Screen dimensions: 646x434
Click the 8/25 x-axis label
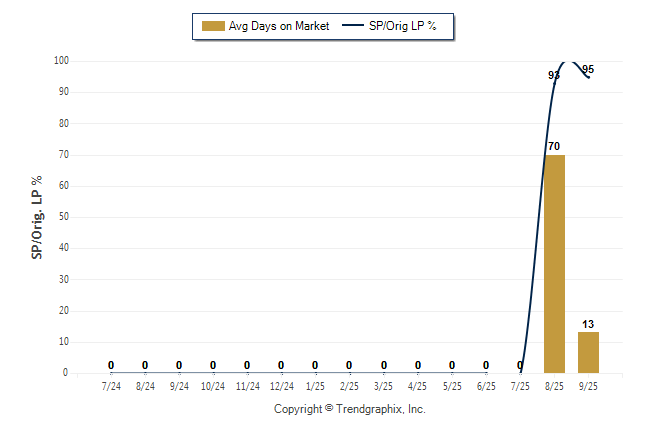[554, 385]
